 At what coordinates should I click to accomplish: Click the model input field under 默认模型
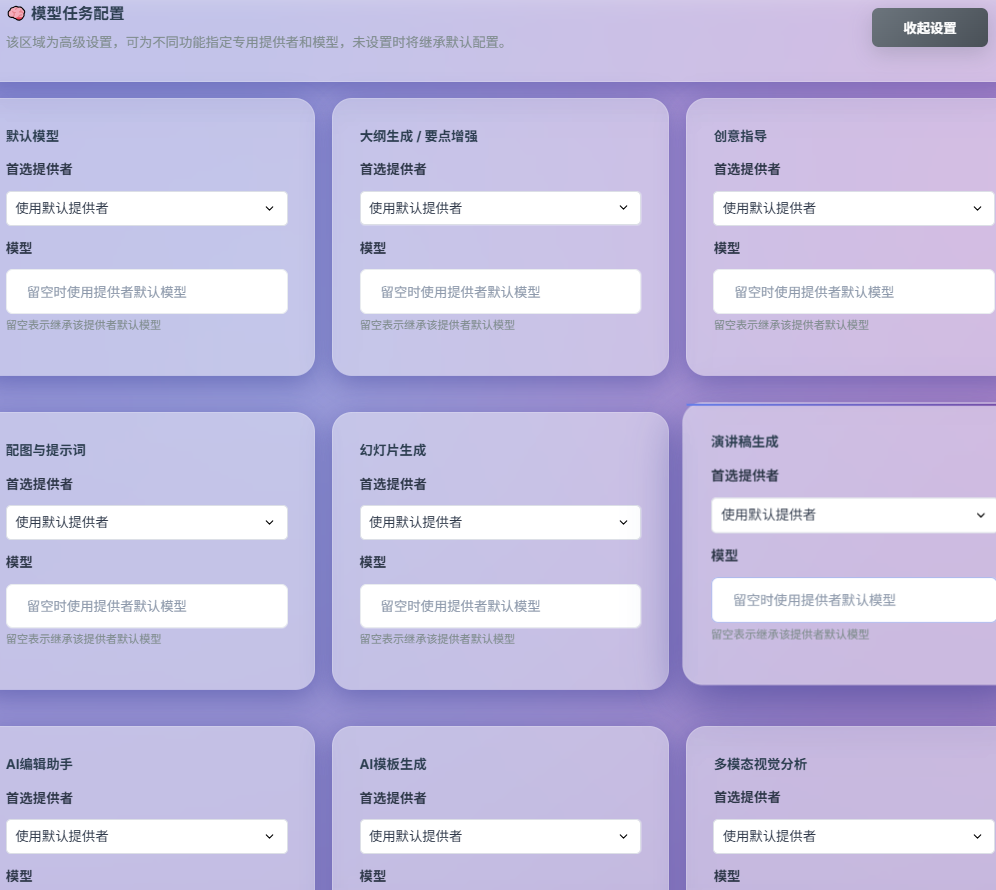[x=147, y=291]
